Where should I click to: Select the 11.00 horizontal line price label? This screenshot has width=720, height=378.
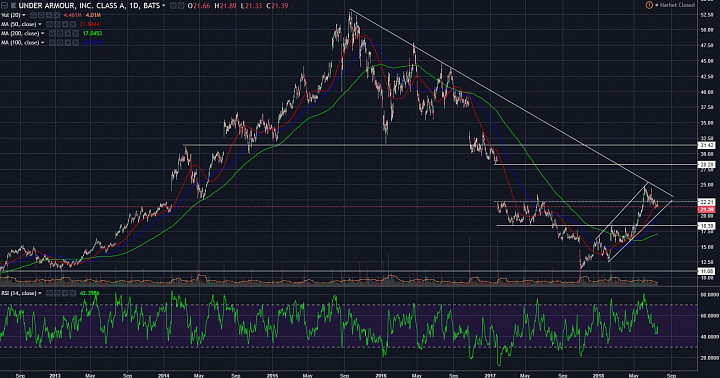tap(706, 271)
